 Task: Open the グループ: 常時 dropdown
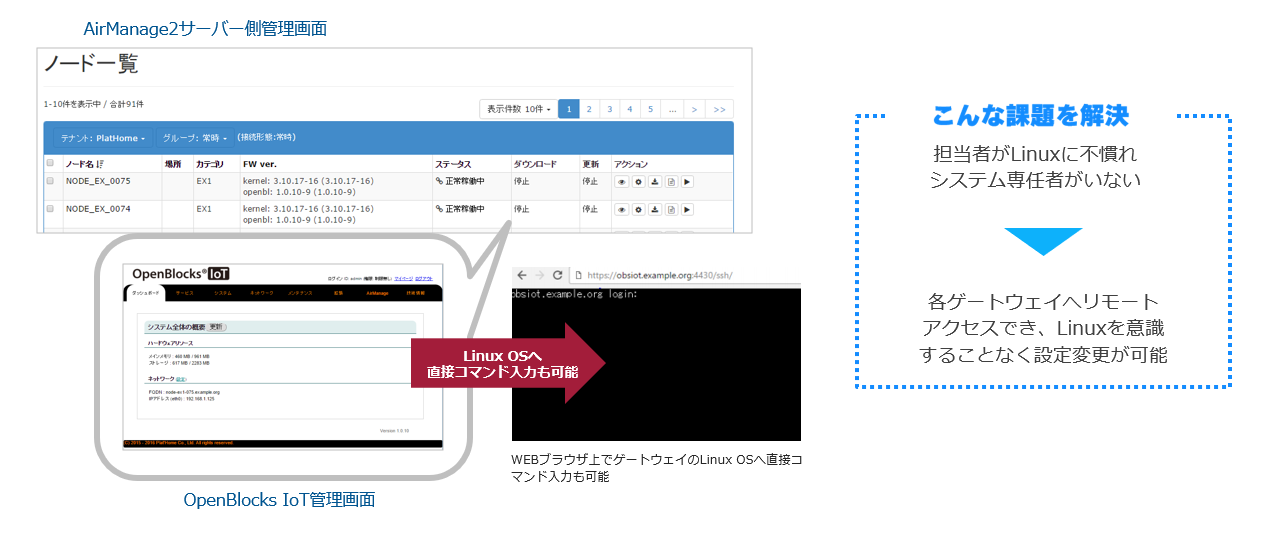[195, 138]
